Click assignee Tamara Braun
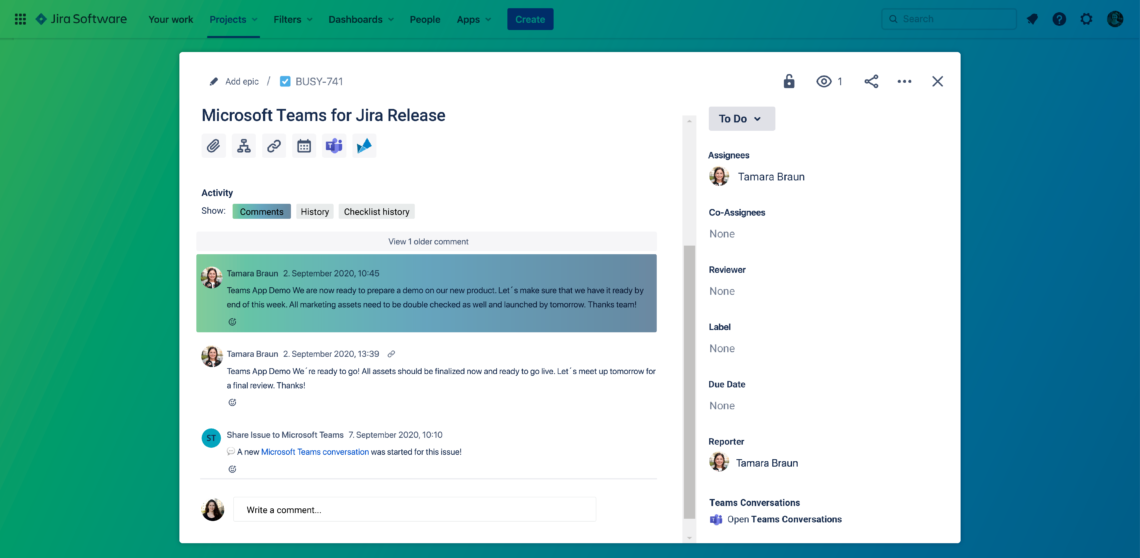The image size is (1140, 558). 771,177
